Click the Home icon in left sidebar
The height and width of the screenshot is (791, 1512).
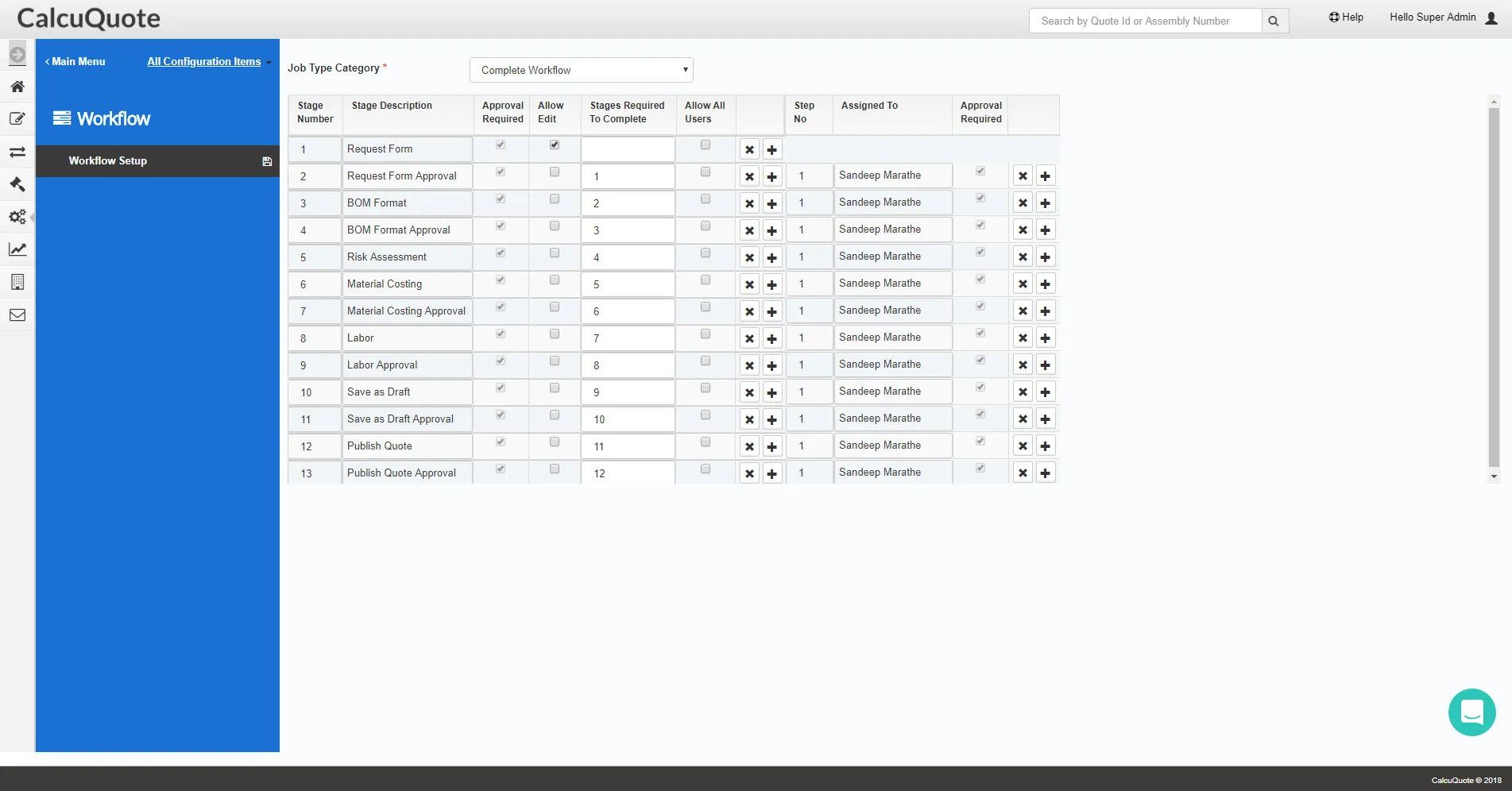(x=17, y=87)
